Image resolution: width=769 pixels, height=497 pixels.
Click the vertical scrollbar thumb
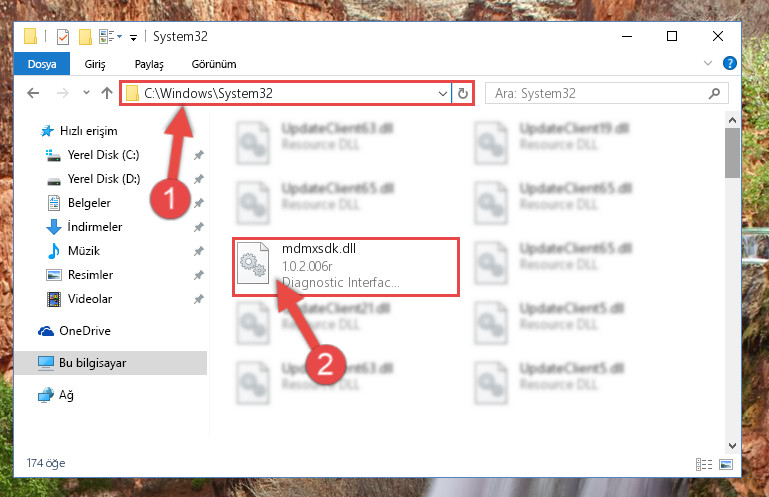(732, 153)
